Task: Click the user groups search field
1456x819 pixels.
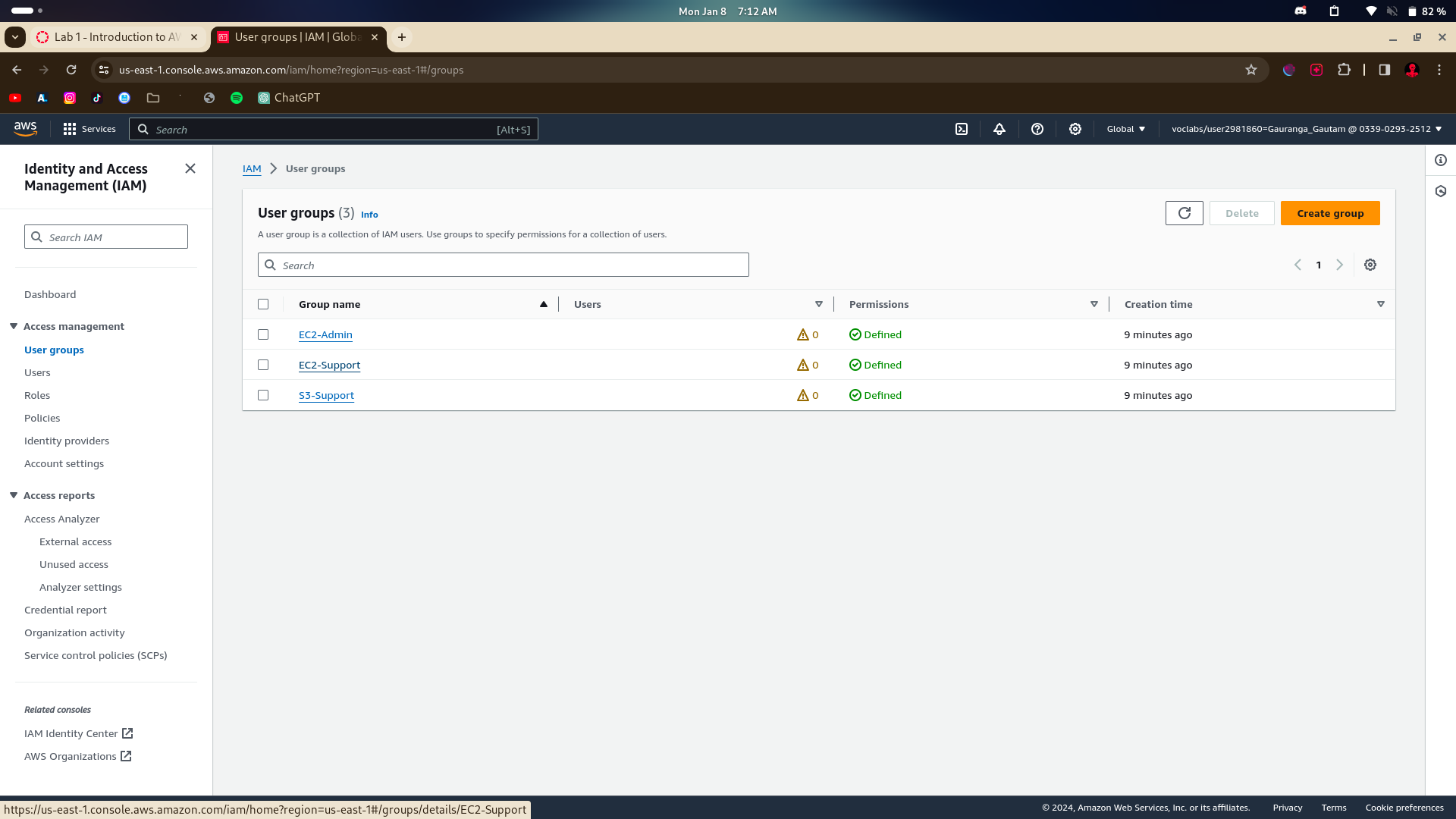Action: pyautogui.click(x=504, y=265)
